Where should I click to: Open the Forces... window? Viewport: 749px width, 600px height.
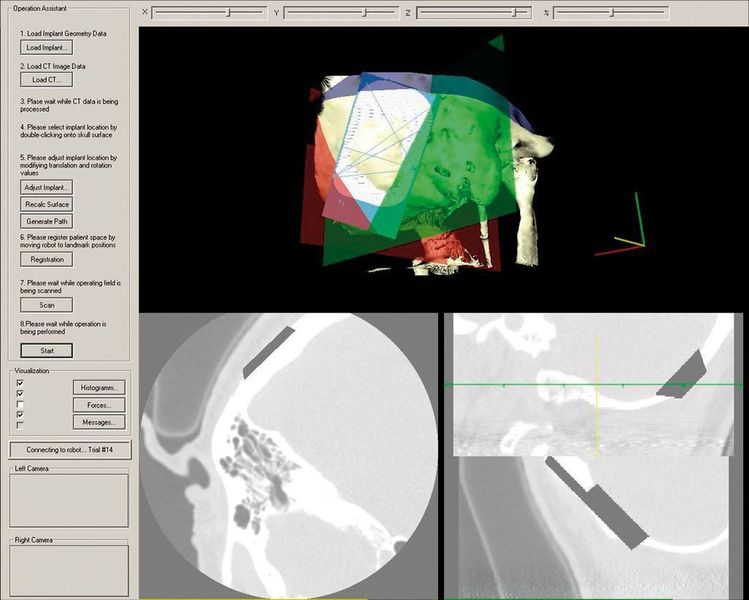[99, 405]
